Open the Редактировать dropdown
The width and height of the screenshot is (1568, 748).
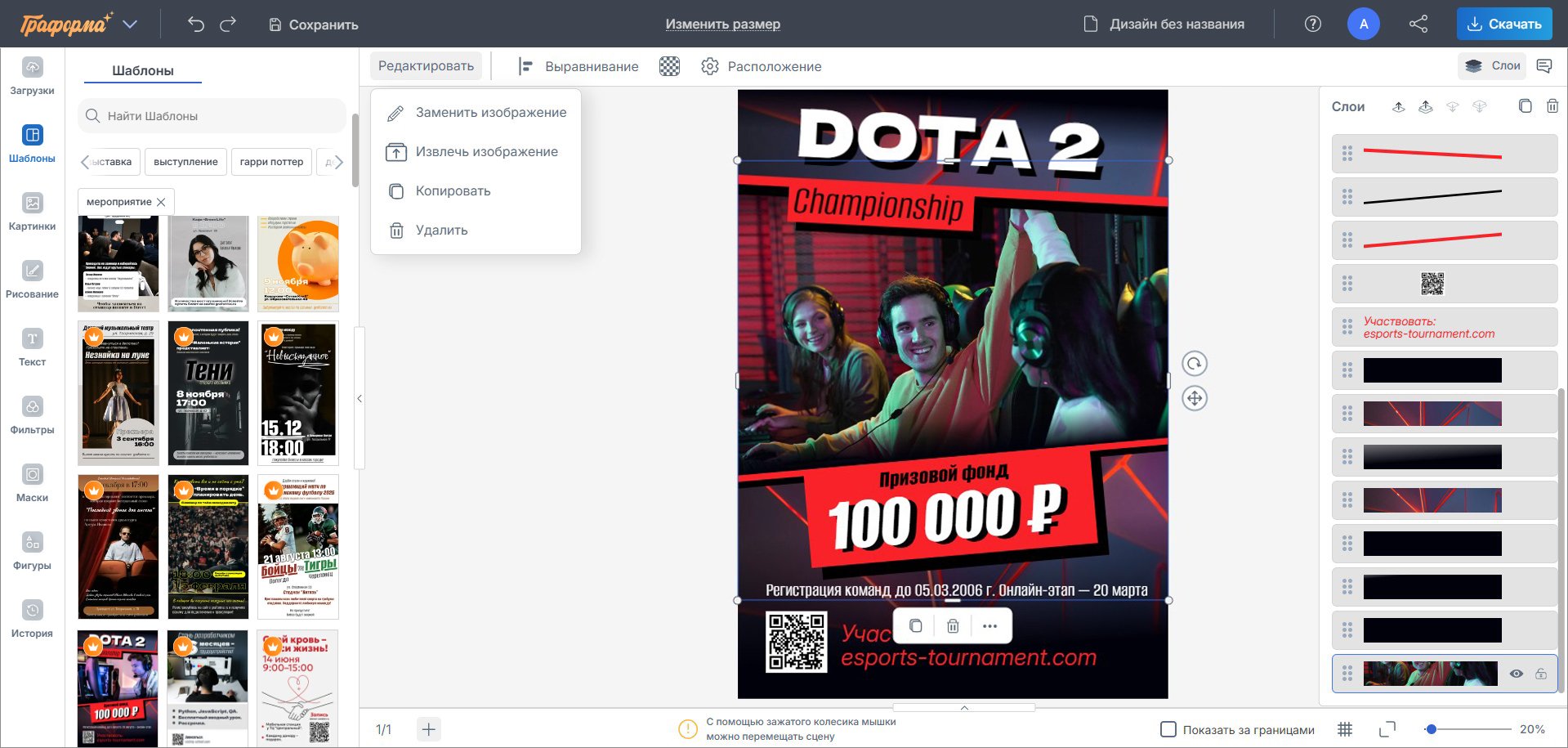(x=426, y=66)
